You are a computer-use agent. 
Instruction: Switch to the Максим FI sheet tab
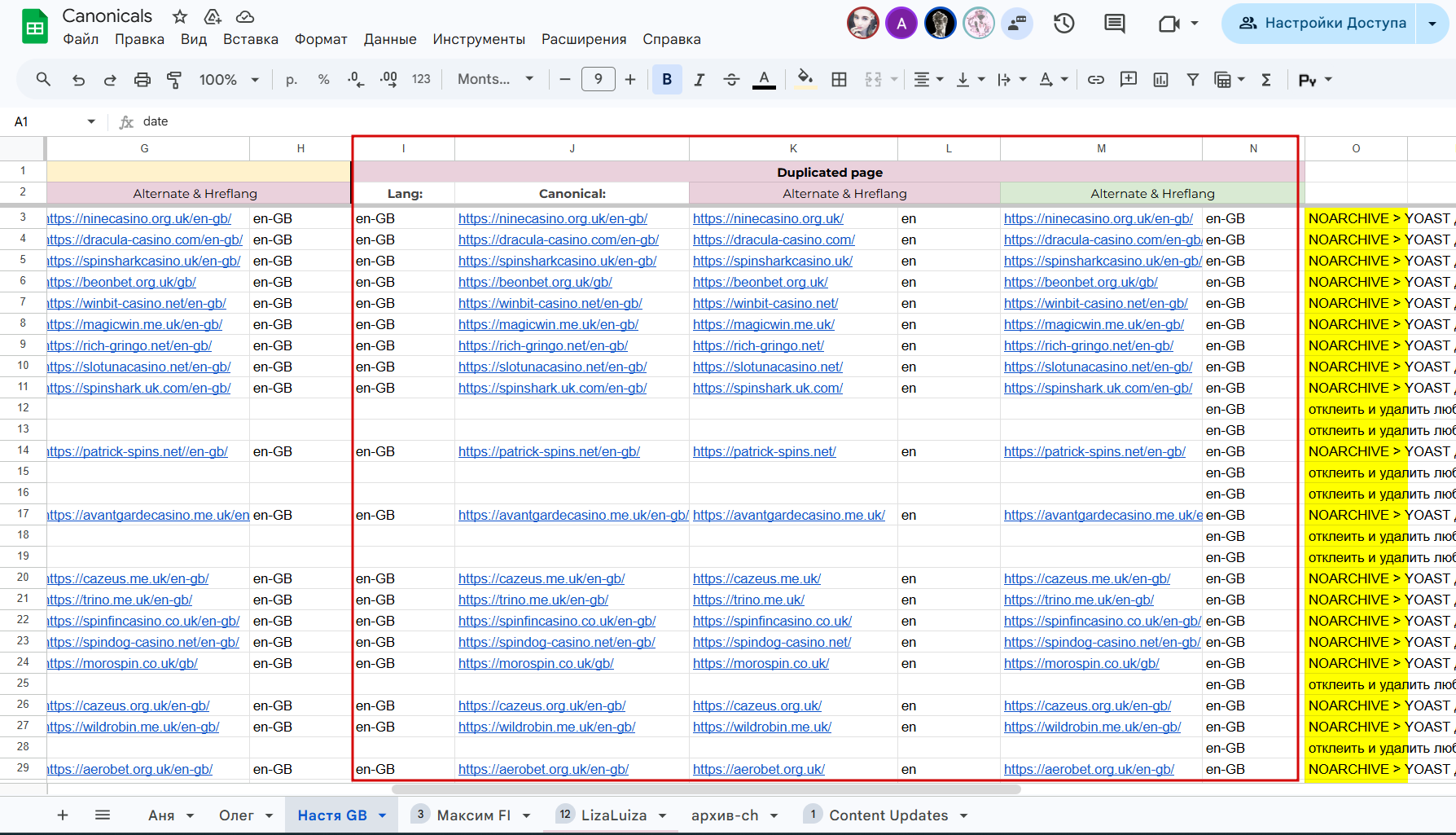[x=473, y=815]
